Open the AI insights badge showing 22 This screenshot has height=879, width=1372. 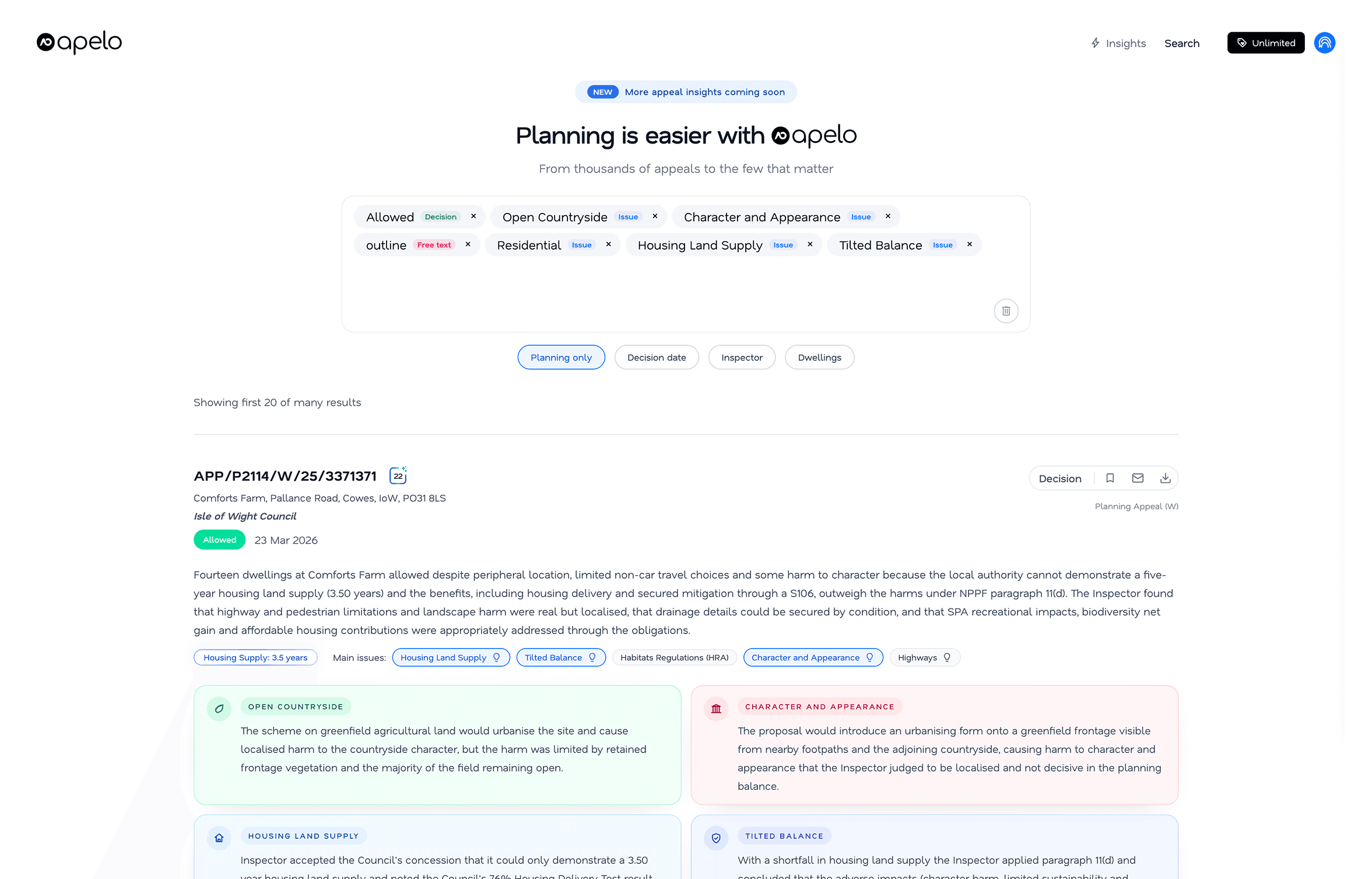tap(398, 475)
